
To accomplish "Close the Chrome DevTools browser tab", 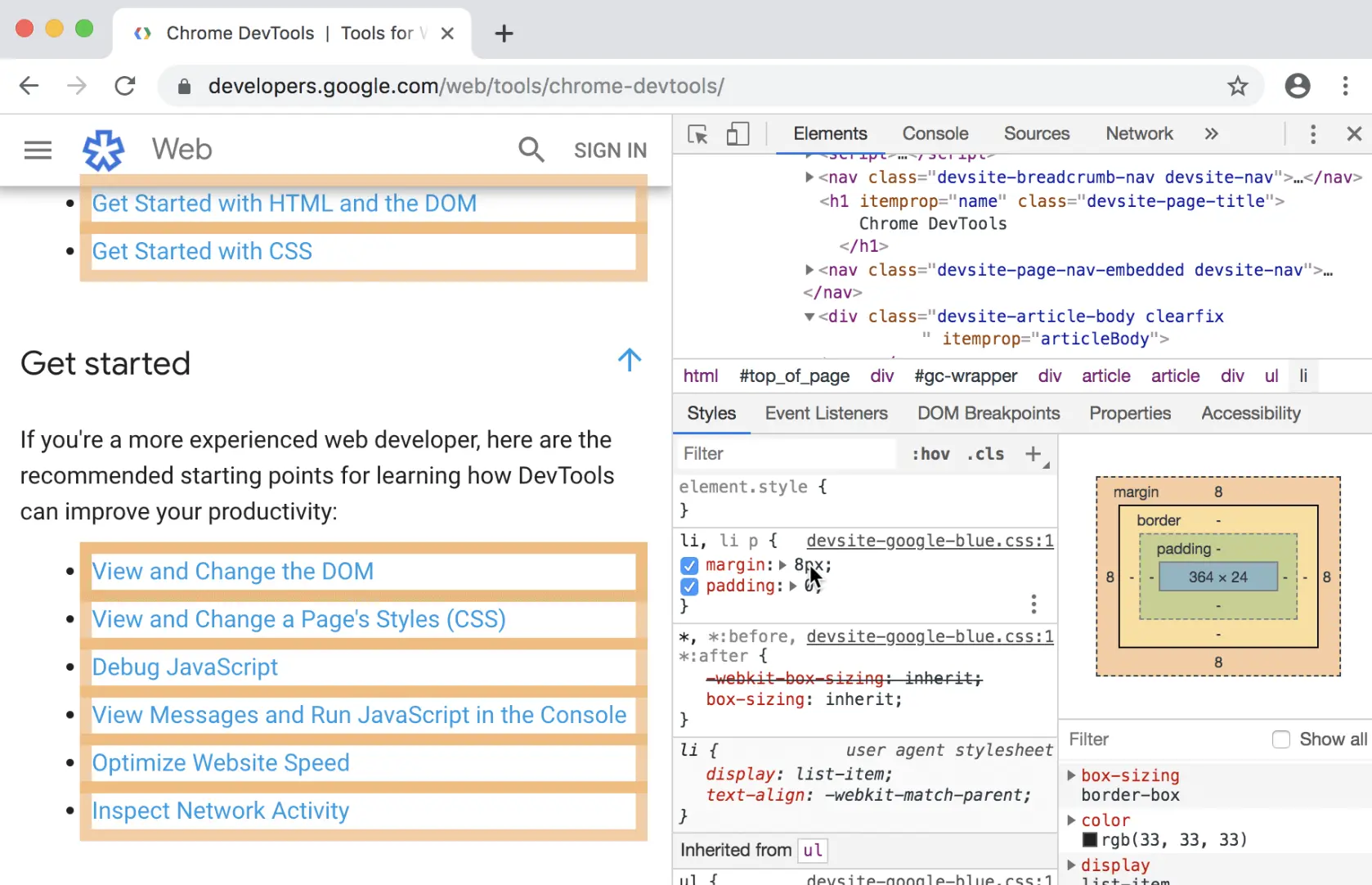I will 447,34.
